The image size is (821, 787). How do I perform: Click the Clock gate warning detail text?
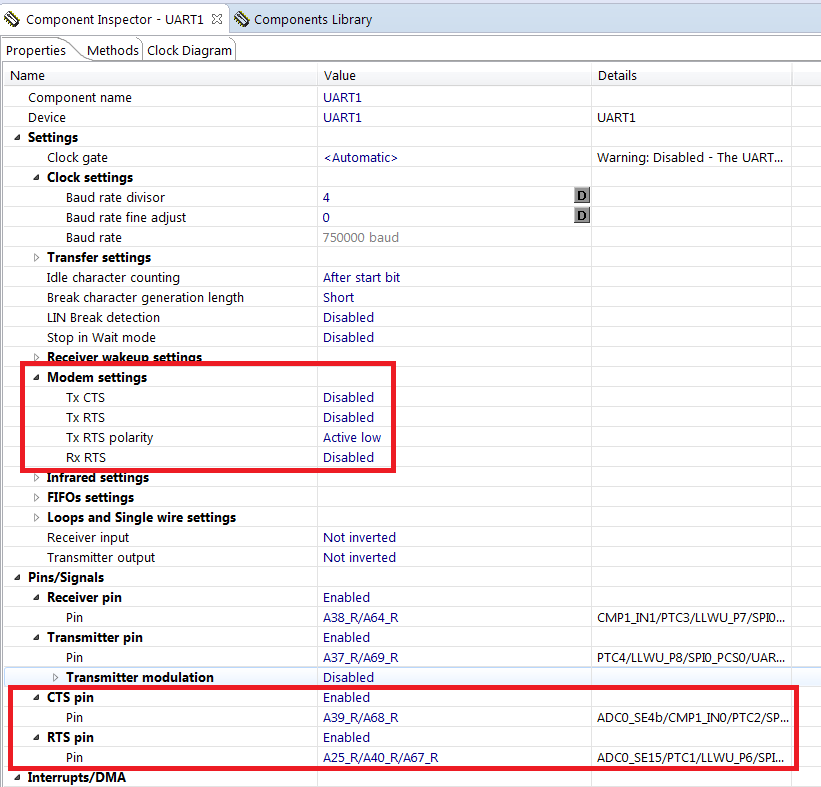click(690, 158)
